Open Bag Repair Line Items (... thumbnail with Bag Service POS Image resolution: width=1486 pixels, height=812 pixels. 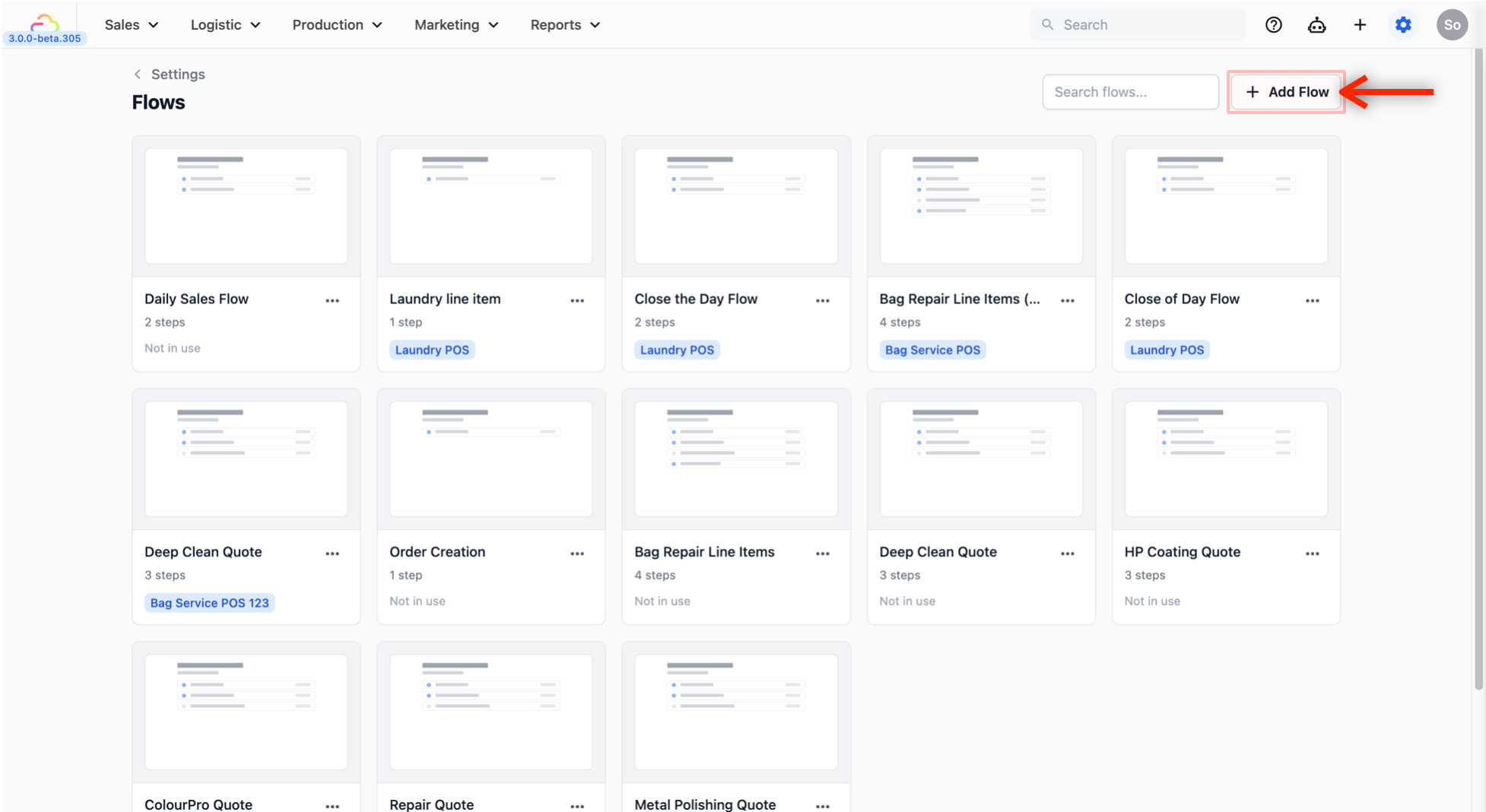pyautogui.click(x=981, y=206)
